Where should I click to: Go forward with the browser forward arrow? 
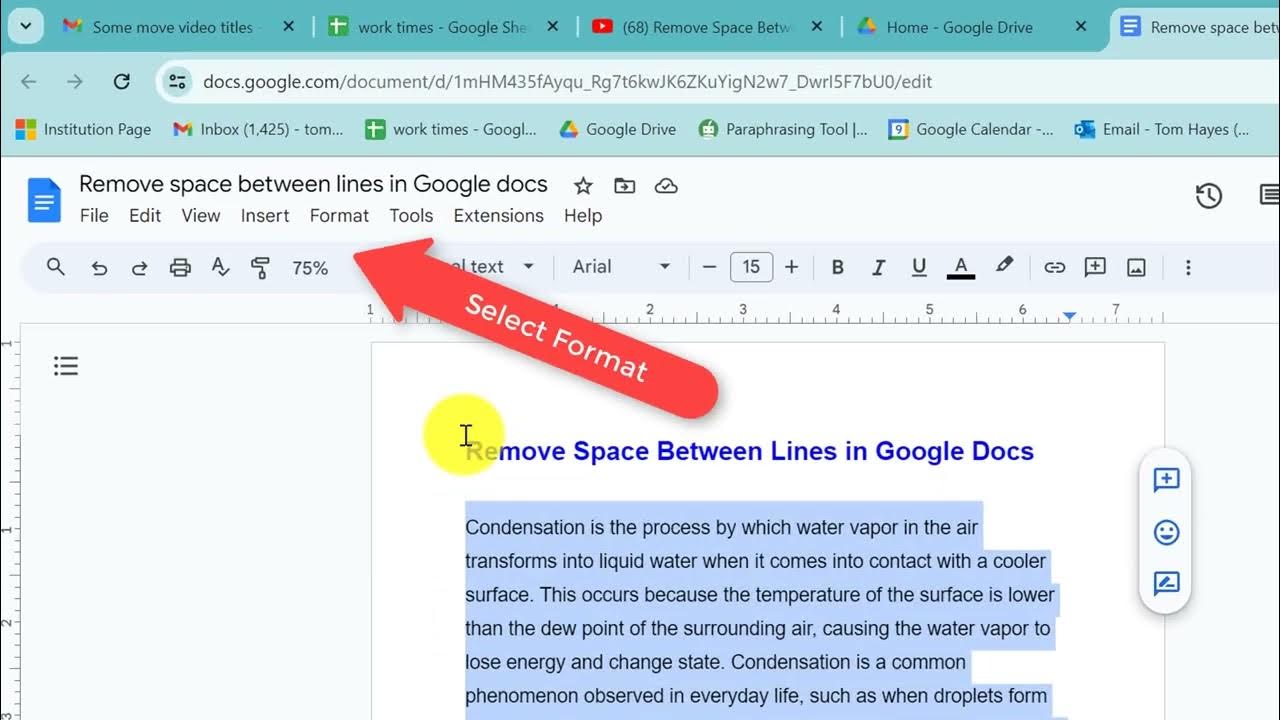[75, 81]
